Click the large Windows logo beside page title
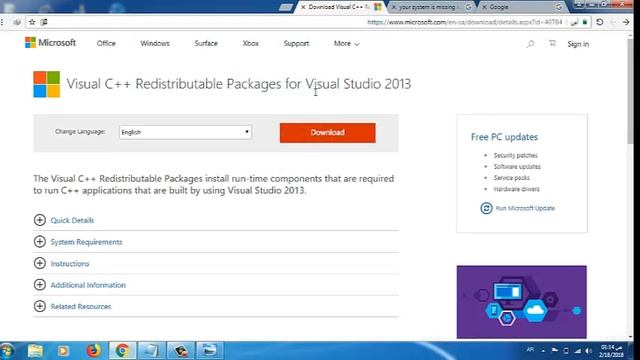Viewport: 640px width, 360px height. coord(47,84)
